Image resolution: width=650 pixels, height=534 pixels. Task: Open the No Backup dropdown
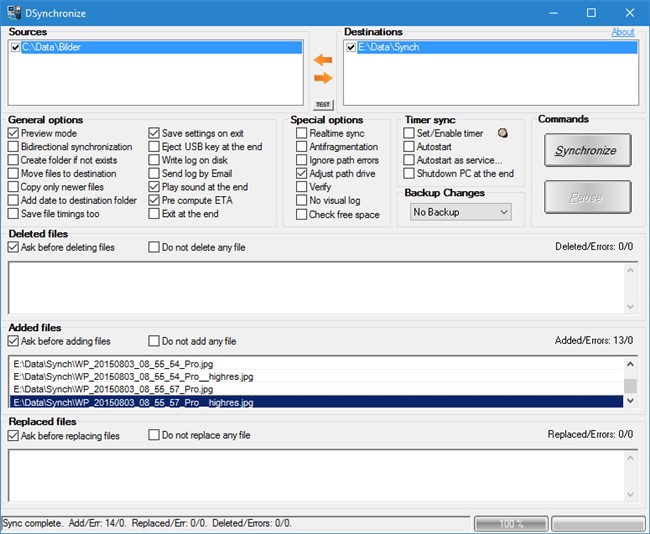(x=461, y=212)
